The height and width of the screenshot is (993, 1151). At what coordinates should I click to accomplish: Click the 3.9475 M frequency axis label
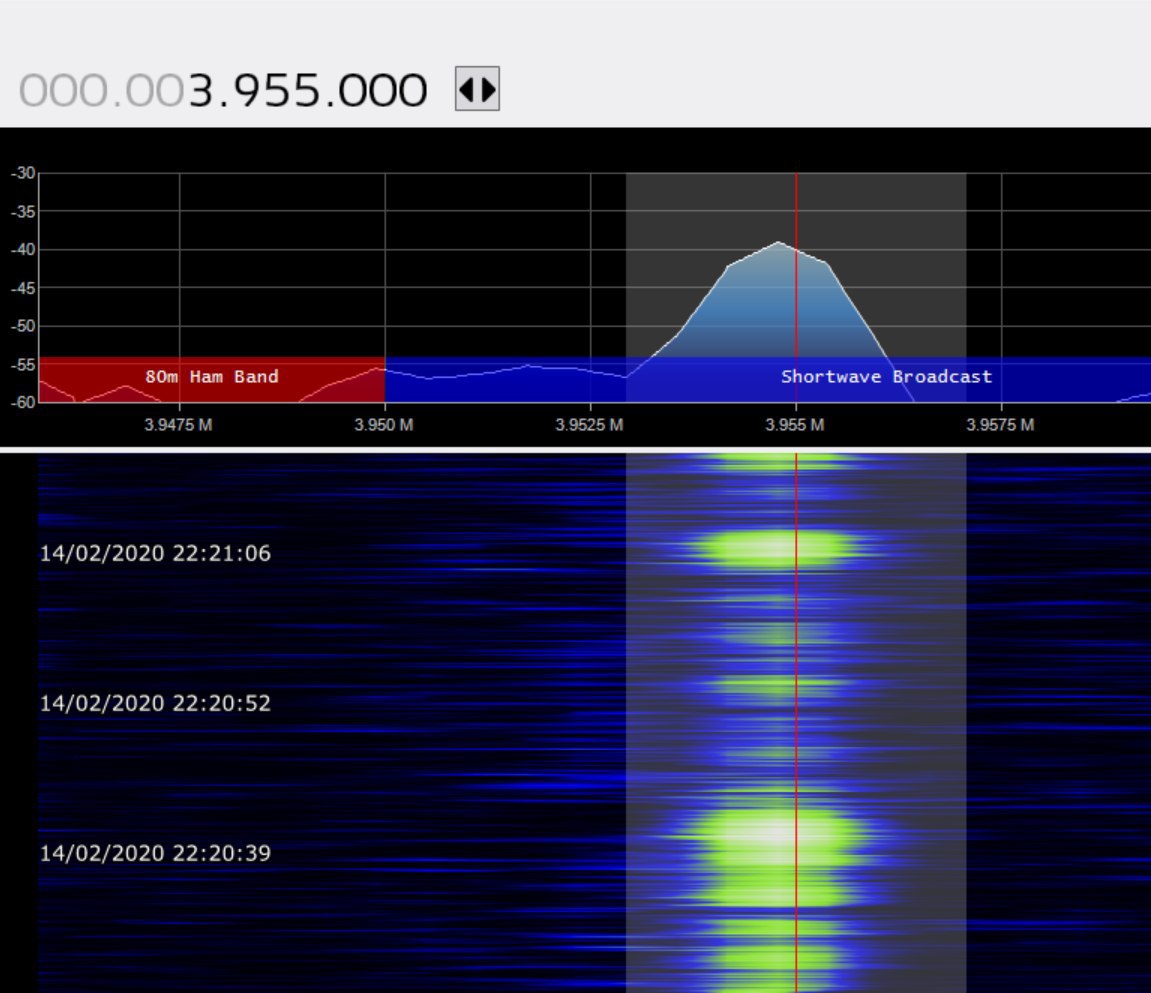[x=178, y=425]
